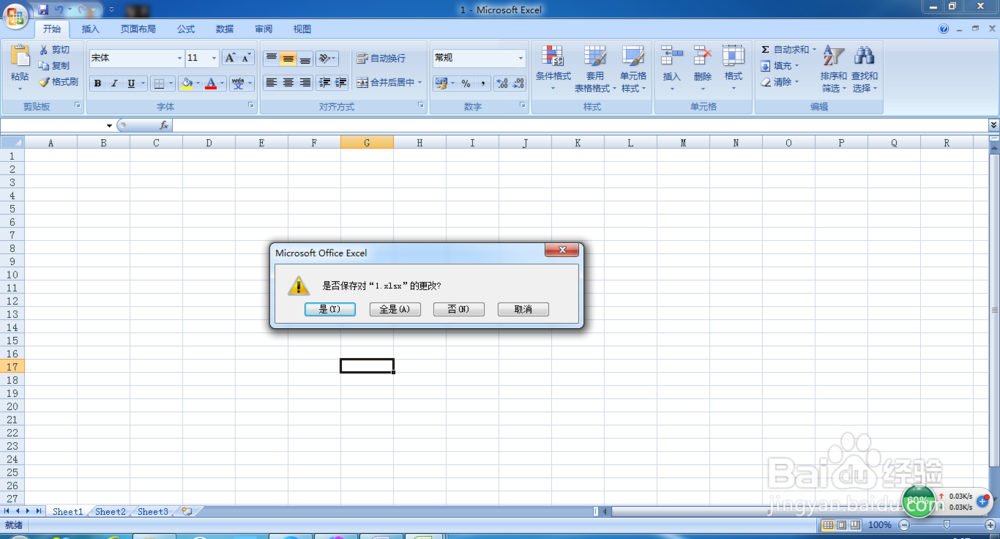Switch to the 数据 (Data) tab

tap(224, 29)
